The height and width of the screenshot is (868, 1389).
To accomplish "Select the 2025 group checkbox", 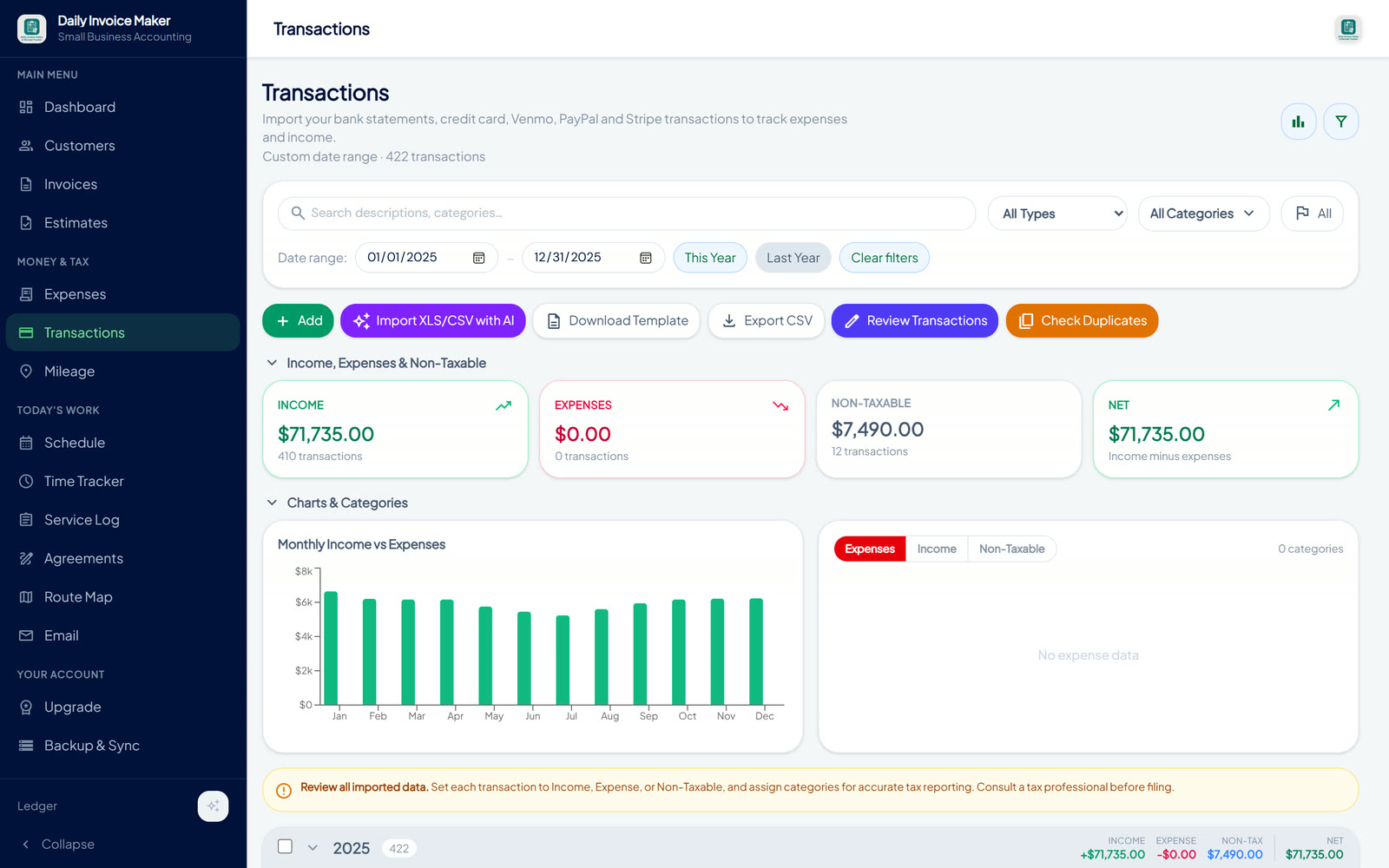I will click(x=285, y=846).
